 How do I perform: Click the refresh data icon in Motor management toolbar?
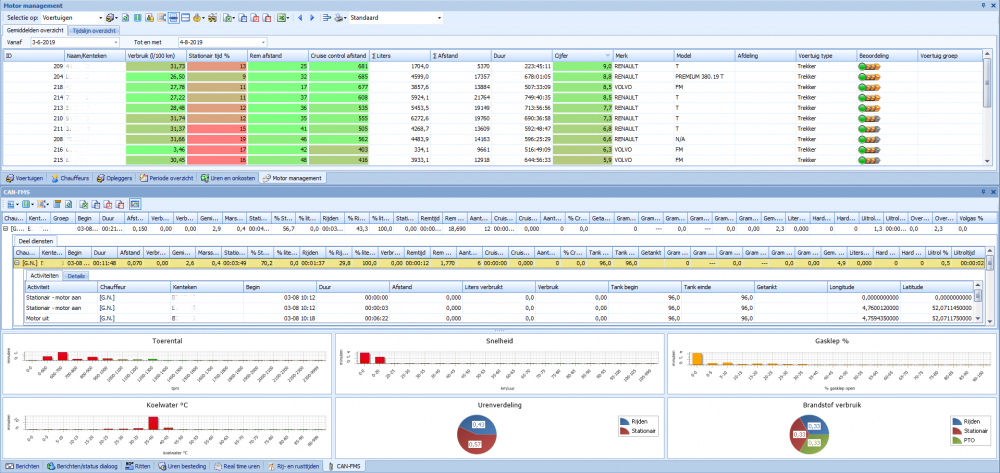[x=126, y=18]
